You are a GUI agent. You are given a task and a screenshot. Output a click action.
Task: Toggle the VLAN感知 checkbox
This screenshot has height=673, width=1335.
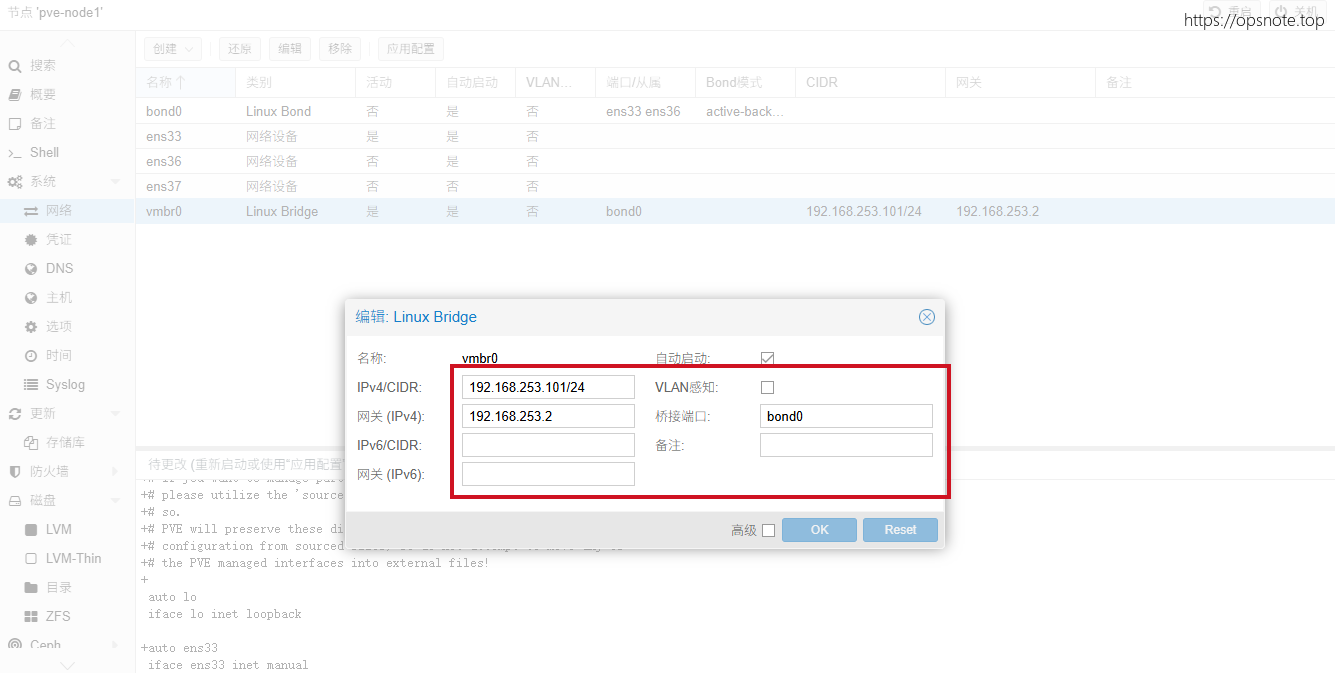(x=768, y=388)
